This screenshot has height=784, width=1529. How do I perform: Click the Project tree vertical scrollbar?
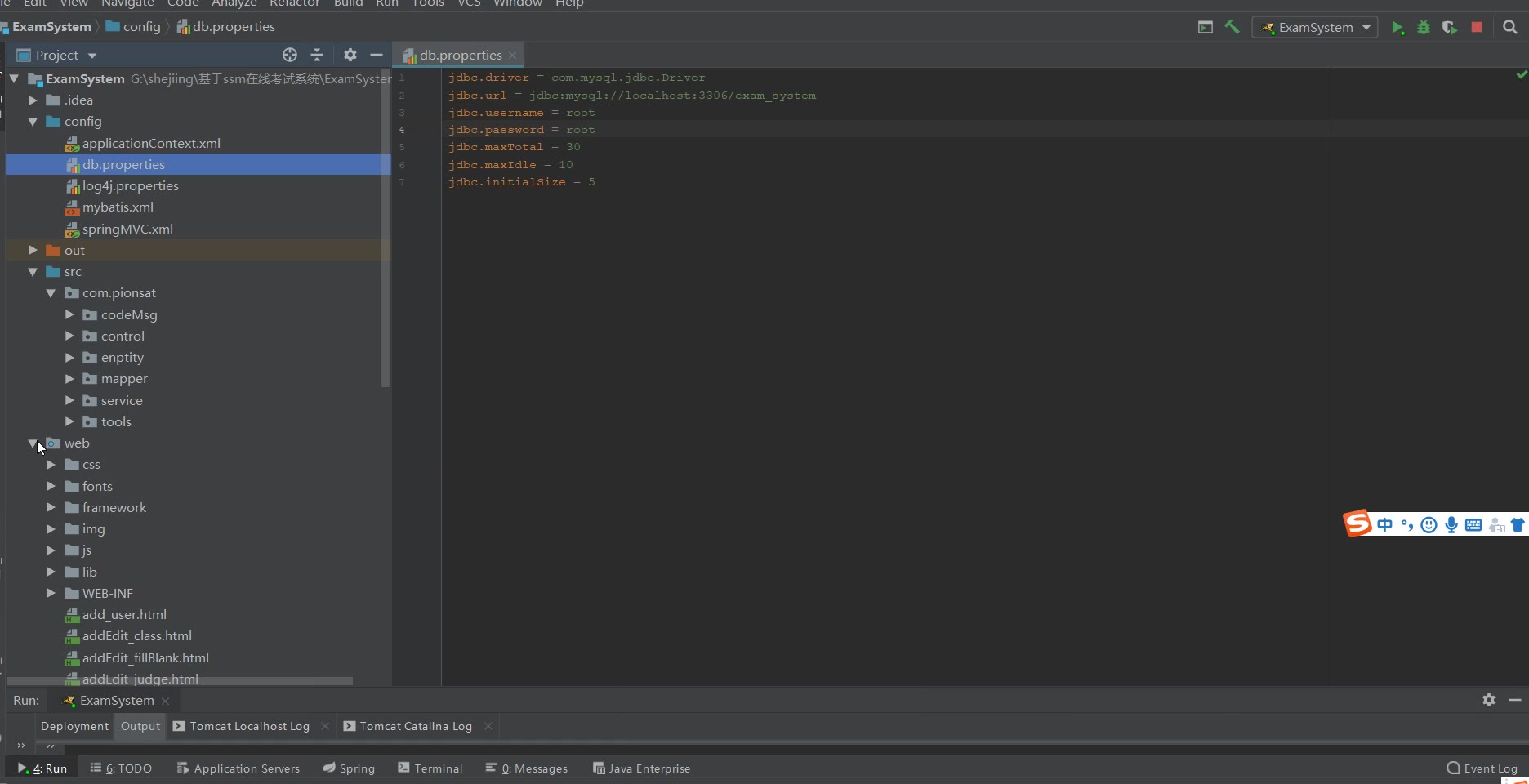[x=386, y=229]
